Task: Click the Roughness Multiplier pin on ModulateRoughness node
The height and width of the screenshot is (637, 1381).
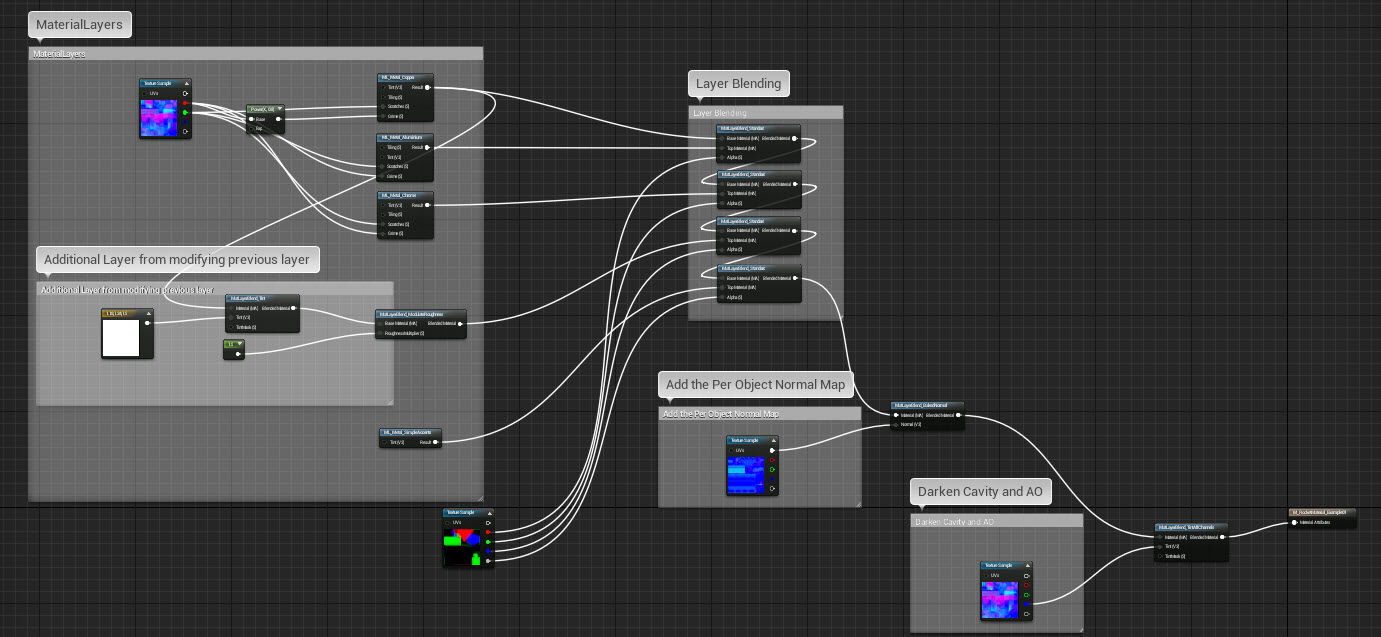Action: pos(381,333)
